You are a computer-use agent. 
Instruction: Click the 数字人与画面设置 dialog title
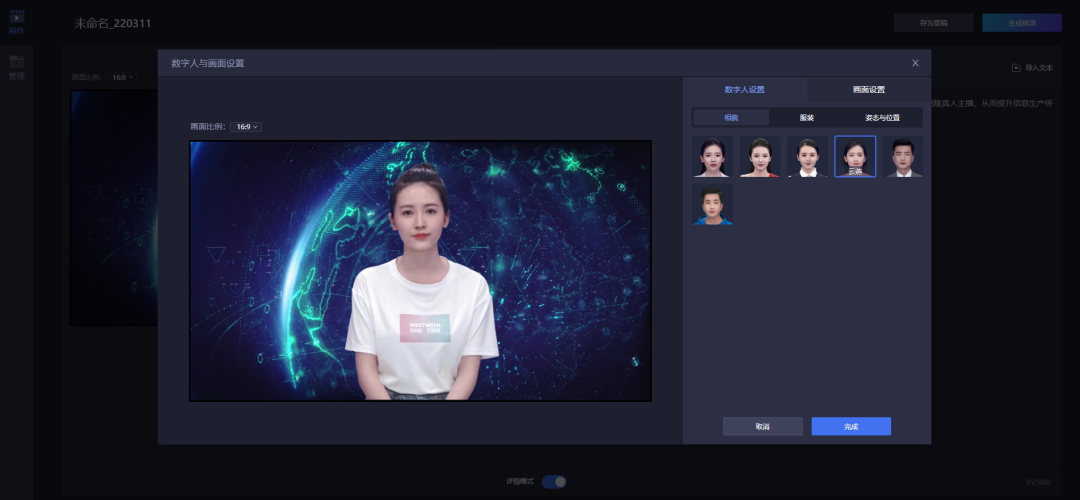point(207,63)
